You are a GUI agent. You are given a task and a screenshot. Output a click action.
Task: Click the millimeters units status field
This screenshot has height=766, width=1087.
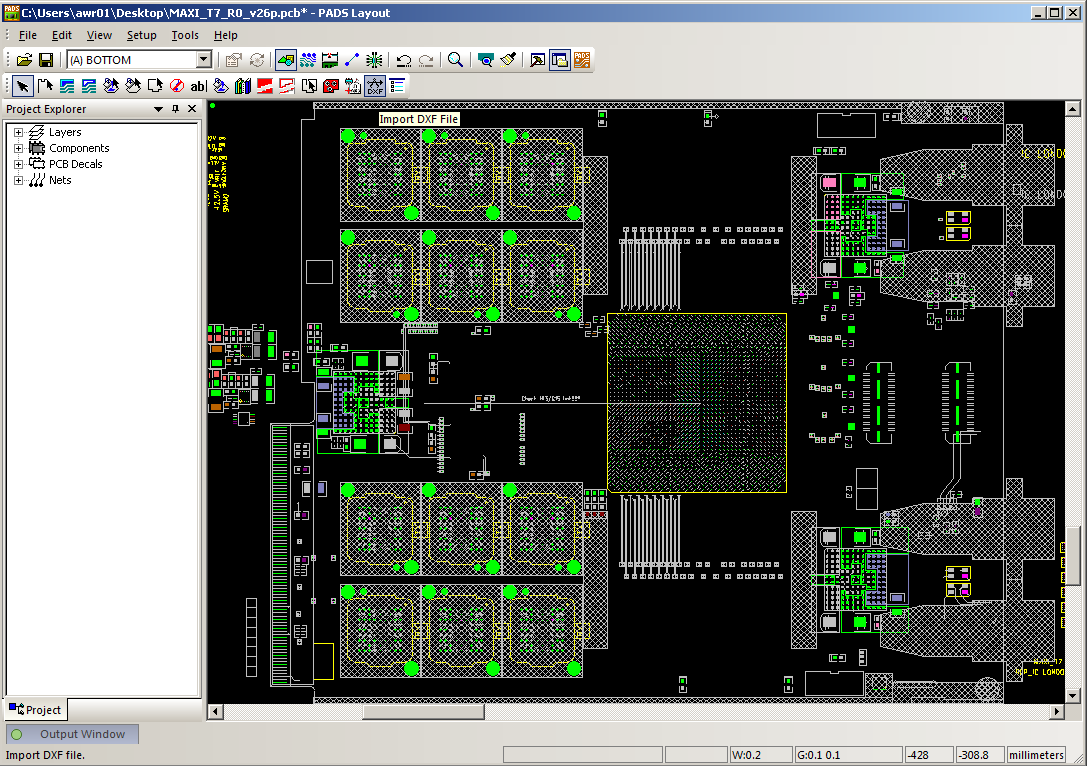(1037, 754)
